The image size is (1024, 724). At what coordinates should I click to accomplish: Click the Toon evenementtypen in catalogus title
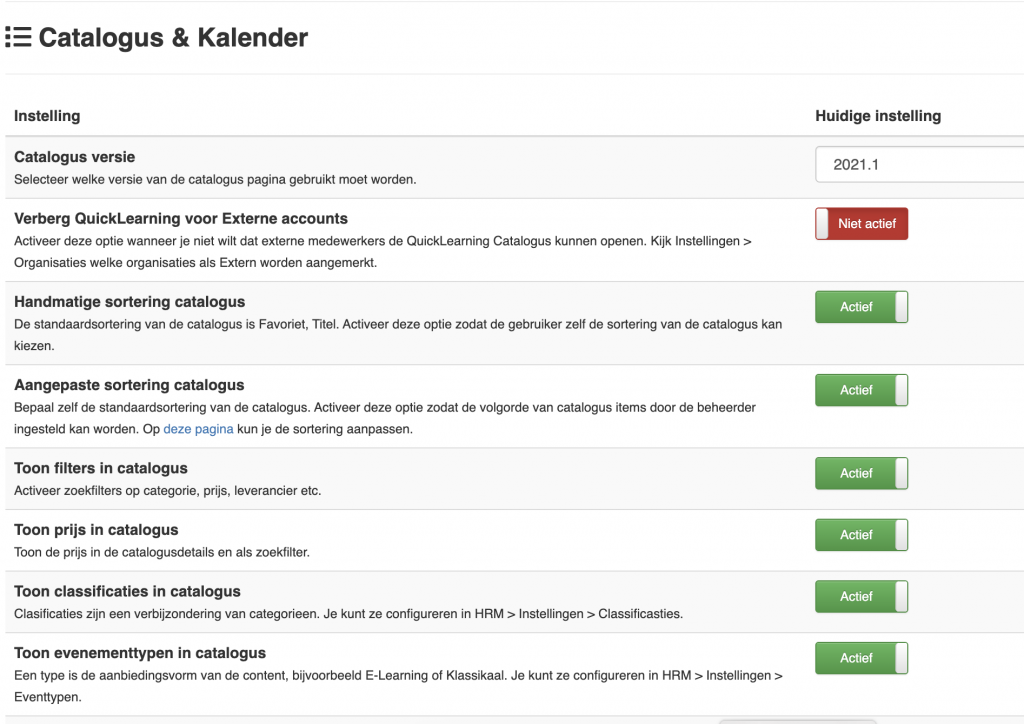140,653
